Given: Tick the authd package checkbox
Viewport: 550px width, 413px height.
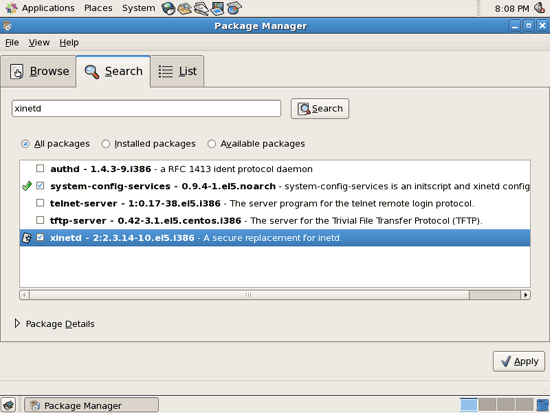Looking at the screenshot, I should pos(40,168).
